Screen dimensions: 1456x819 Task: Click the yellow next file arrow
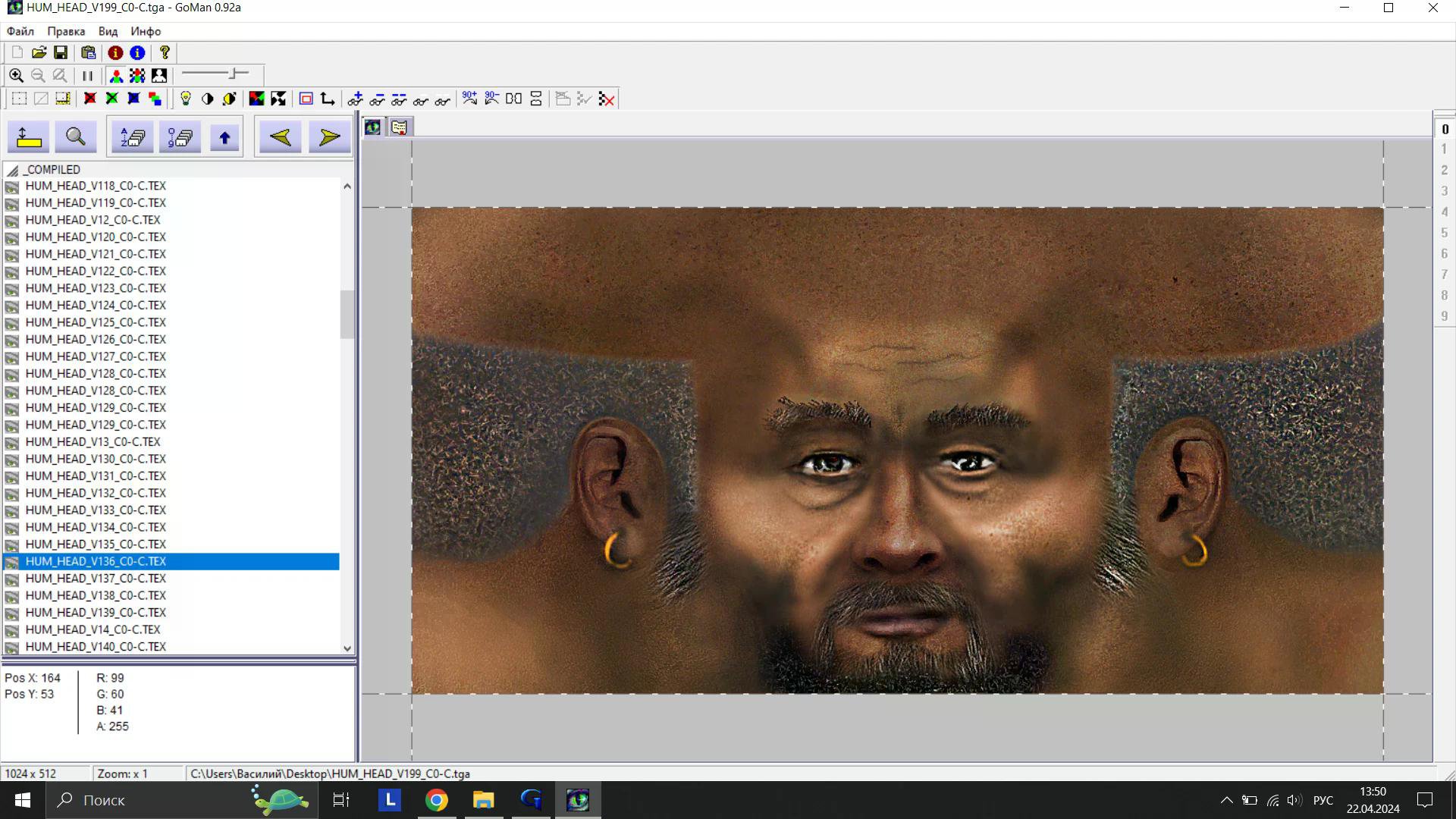tap(329, 137)
